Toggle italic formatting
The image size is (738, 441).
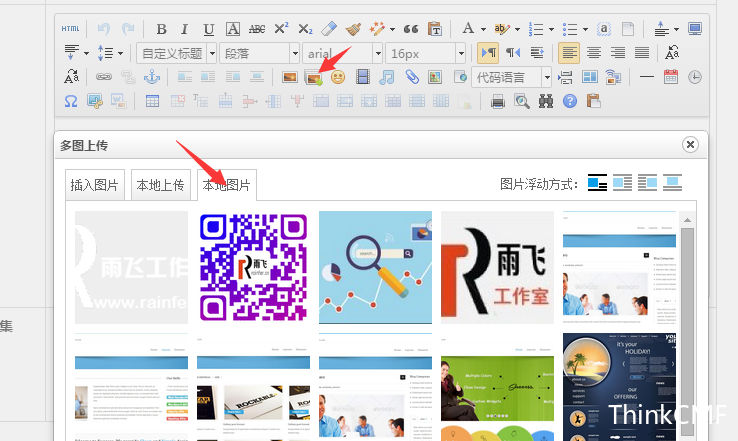(184, 29)
